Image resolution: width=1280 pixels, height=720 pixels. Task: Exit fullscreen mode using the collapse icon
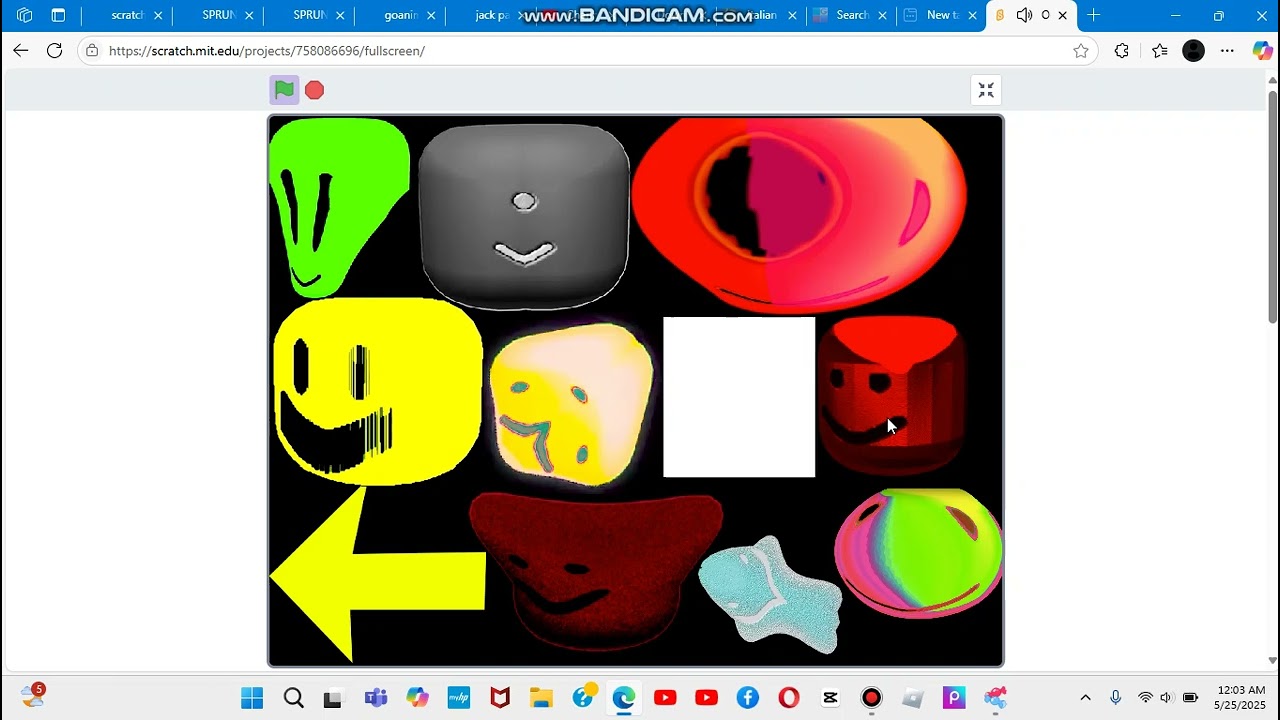986,90
